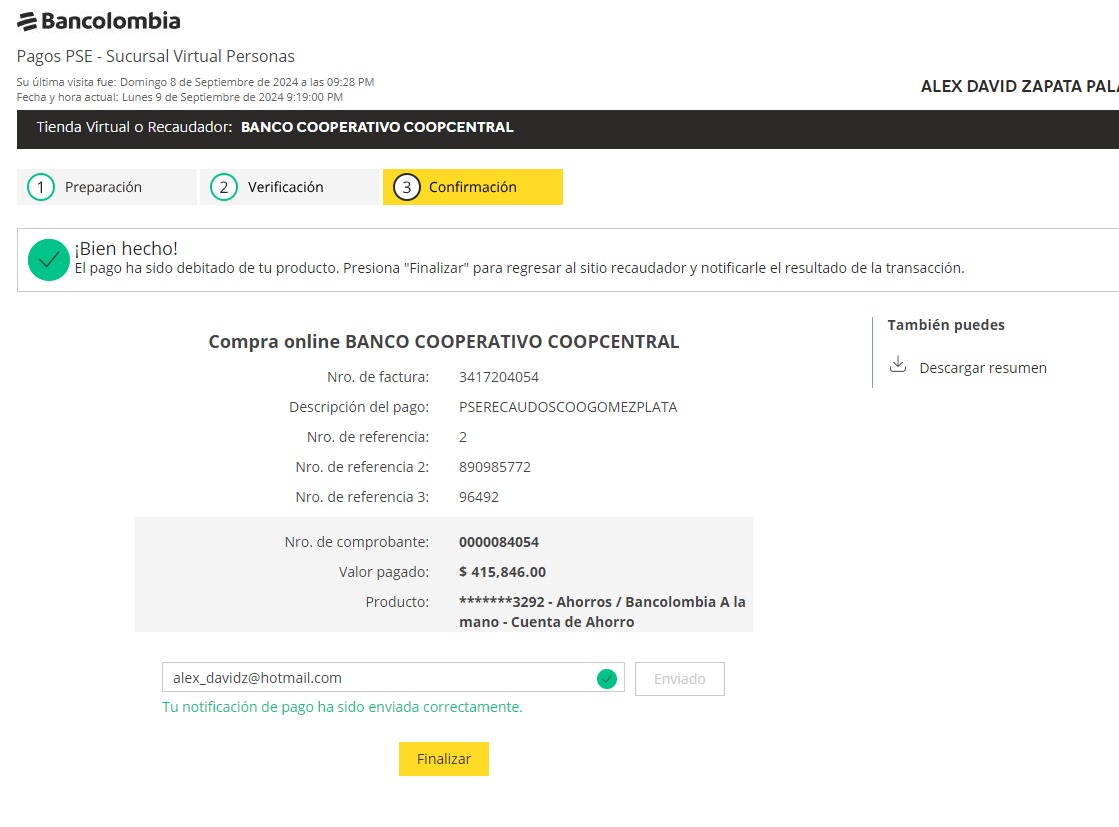The width and height of the screenshot is (1119, 827).
Task: Select the Verificación step tab
Action: pyautogui.click(x=286, y=187)
